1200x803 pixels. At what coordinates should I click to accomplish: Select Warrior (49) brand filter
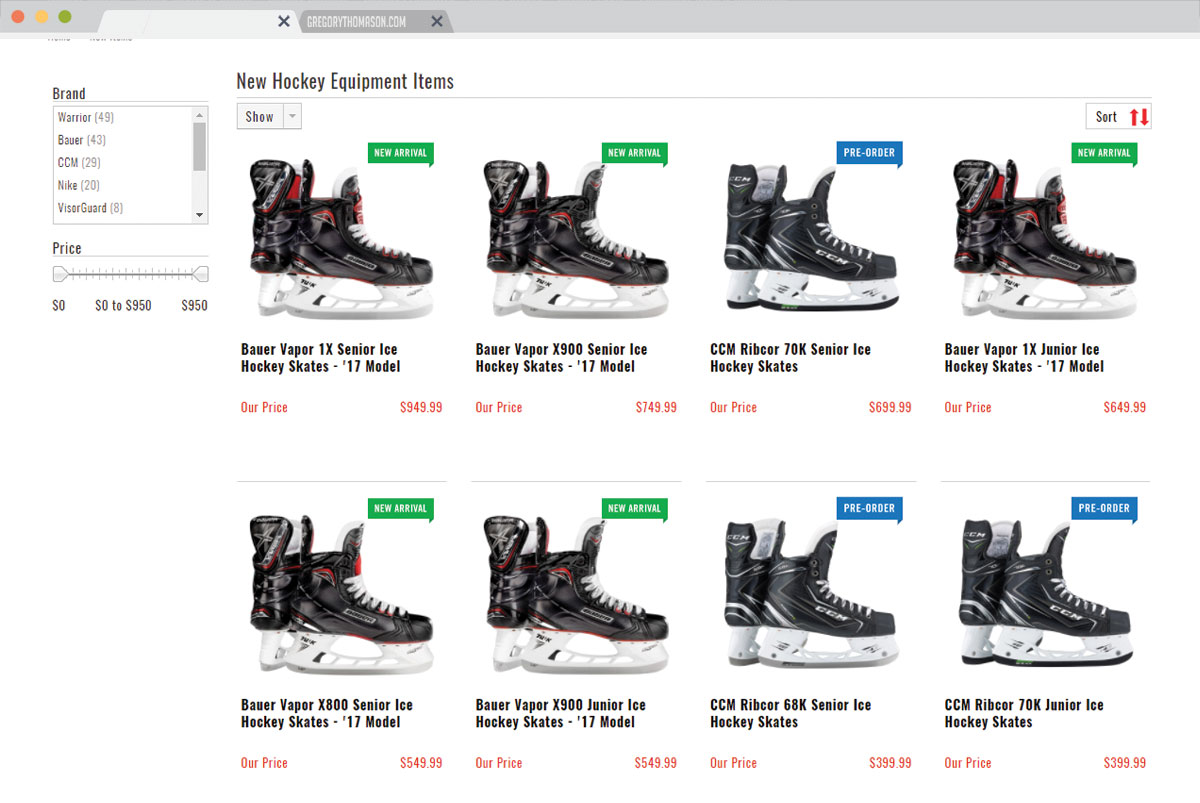pyautogui.click(x=86, y=117)
